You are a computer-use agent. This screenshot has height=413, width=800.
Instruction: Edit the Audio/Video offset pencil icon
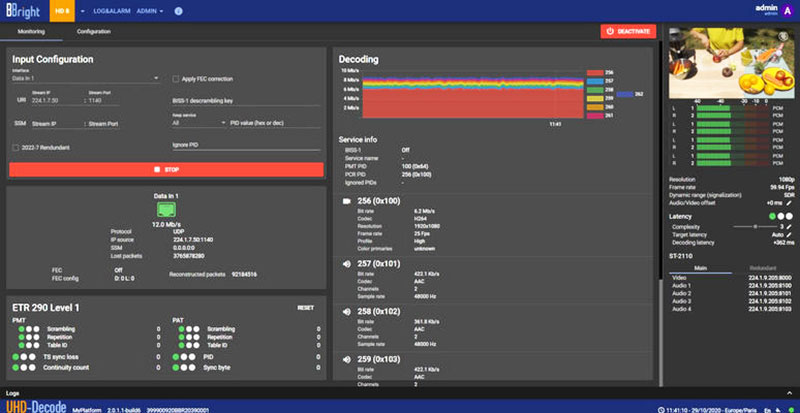pos(788,203)
